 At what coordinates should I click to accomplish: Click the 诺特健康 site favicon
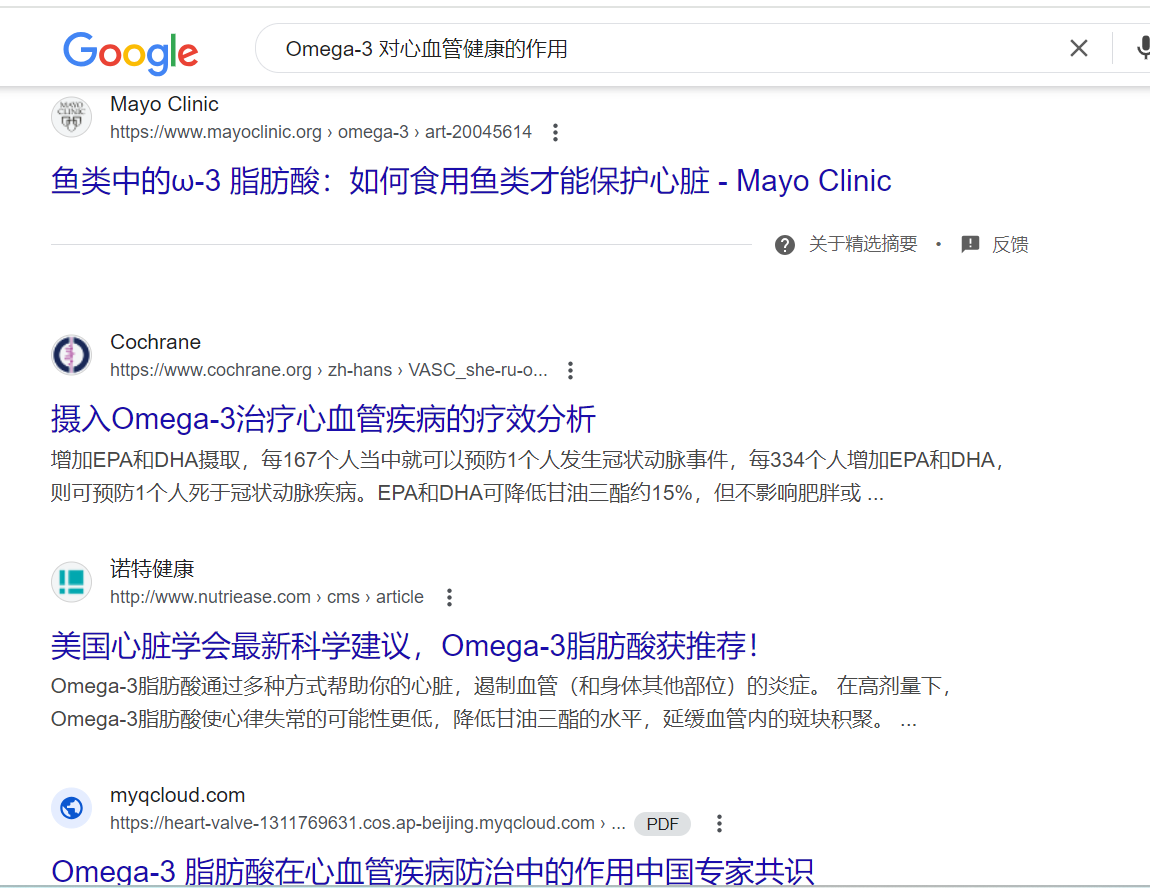coord(71,582)
